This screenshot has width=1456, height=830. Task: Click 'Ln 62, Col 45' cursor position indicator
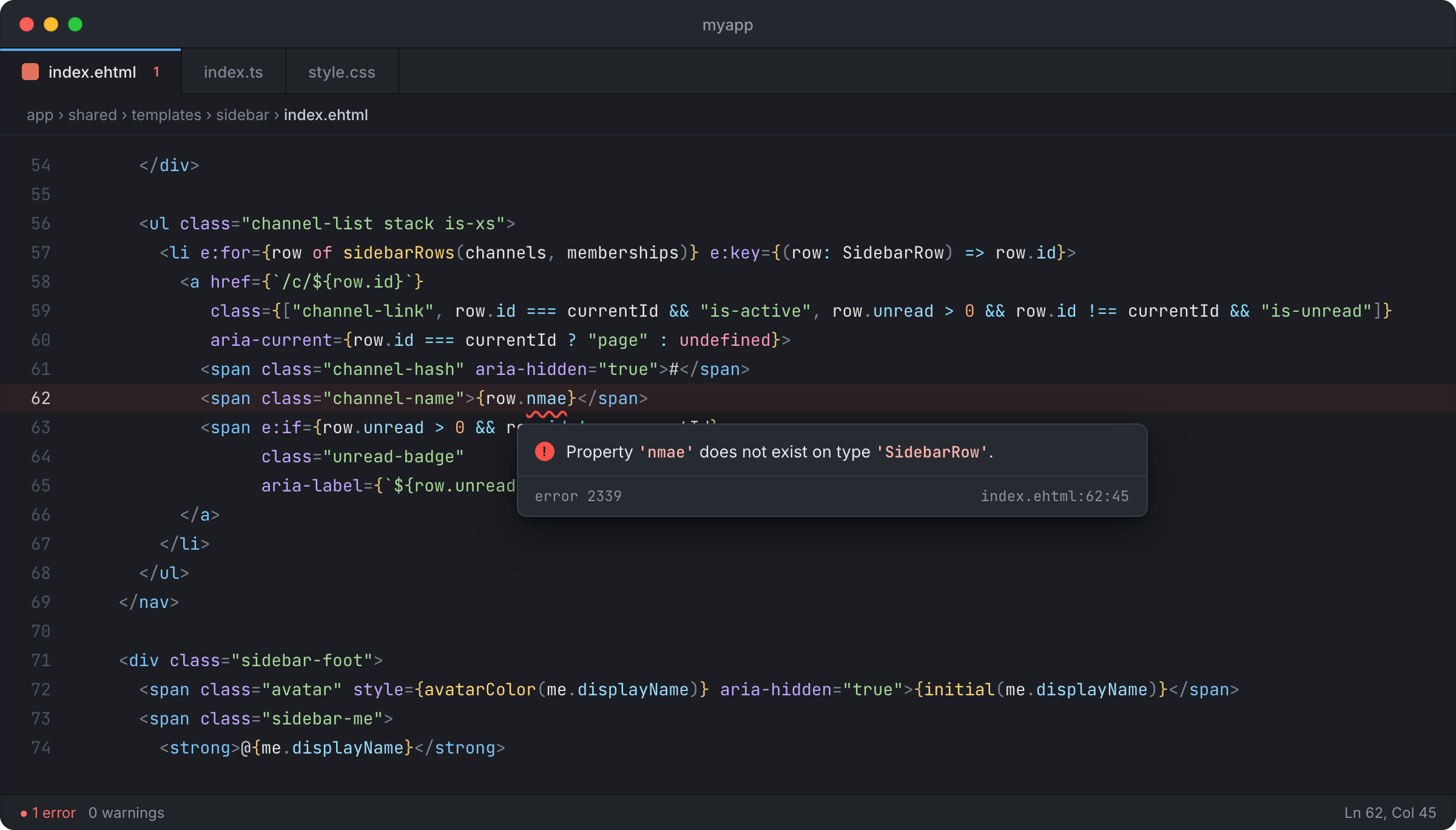tap(1390, 813)
